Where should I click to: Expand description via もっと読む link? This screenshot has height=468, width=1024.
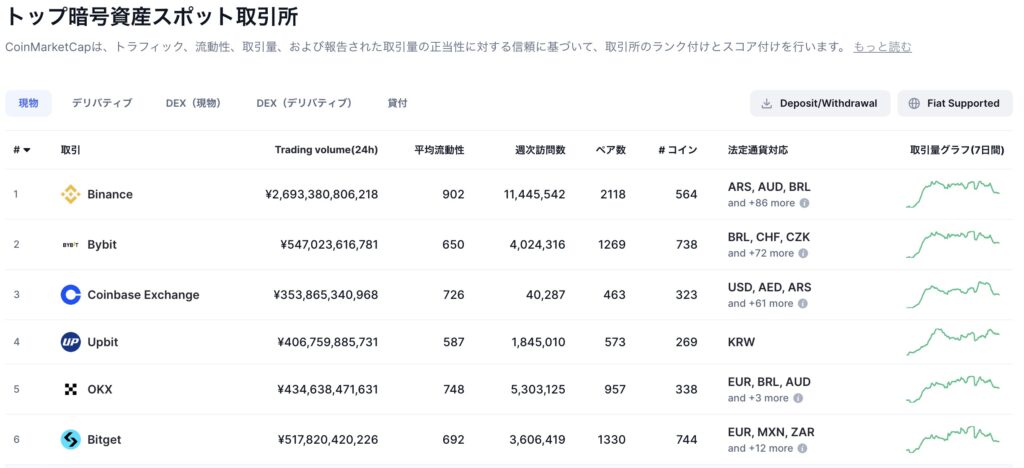[x=882, y=47]
